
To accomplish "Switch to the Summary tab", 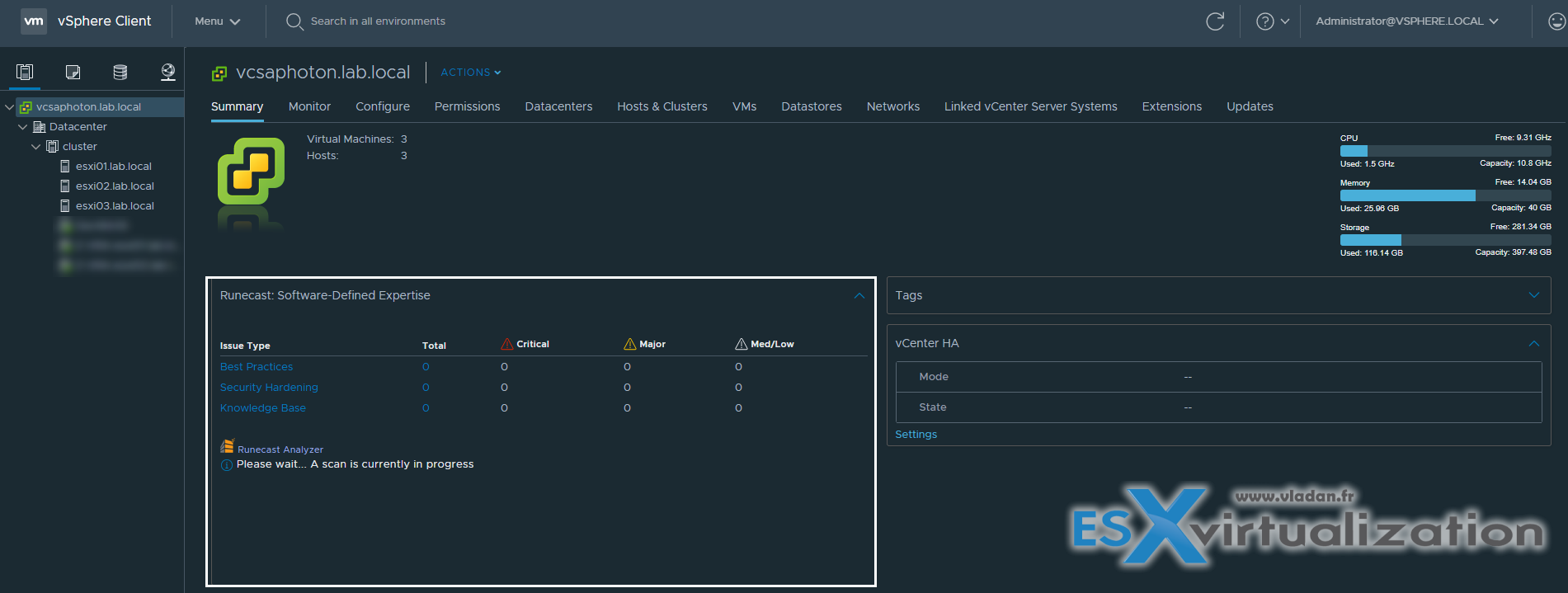I will 237,106.
